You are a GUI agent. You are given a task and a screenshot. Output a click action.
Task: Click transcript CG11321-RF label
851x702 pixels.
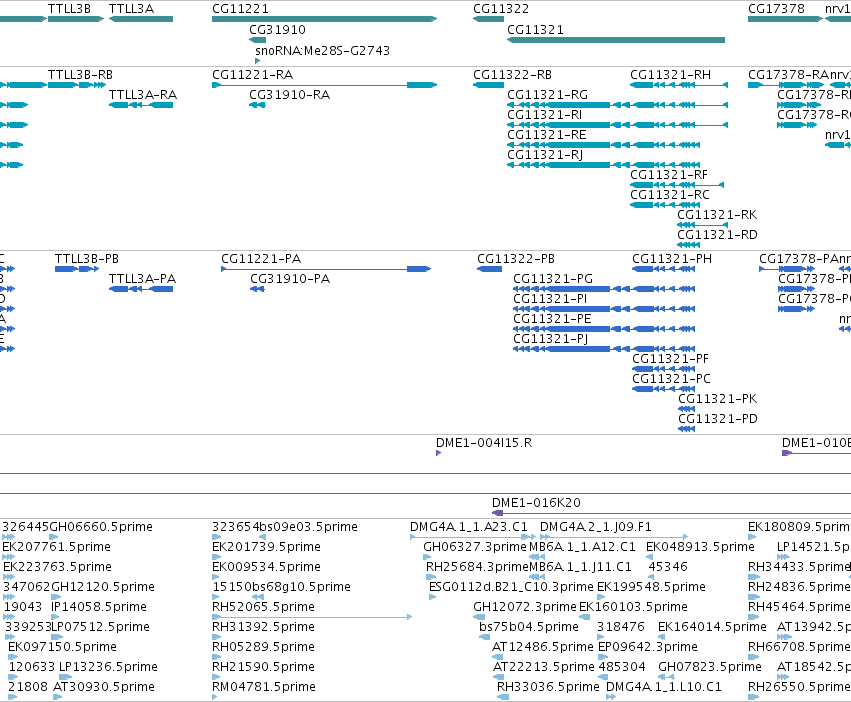(x=669, y=175)
